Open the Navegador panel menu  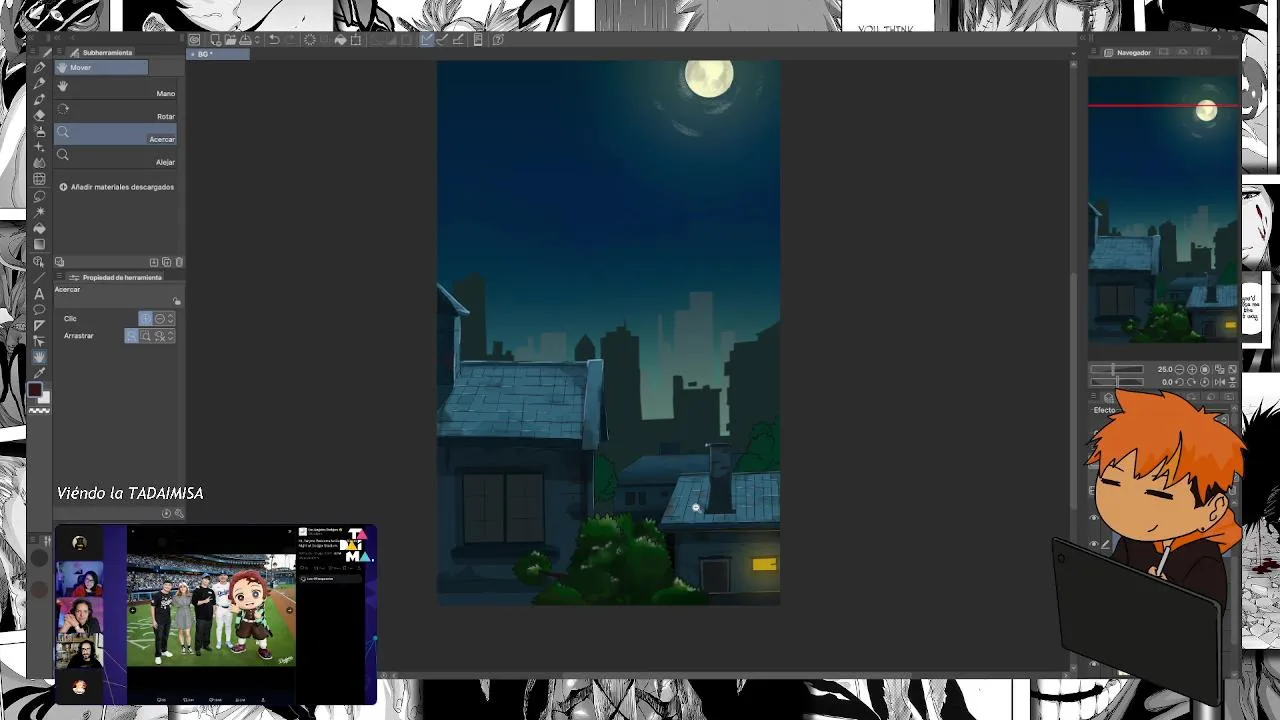(x=1094, y=52)
